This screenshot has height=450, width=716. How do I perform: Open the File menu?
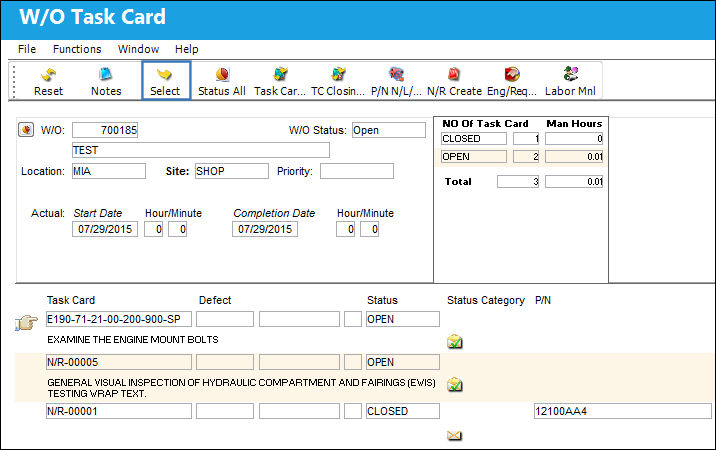[x=27, y=49]
